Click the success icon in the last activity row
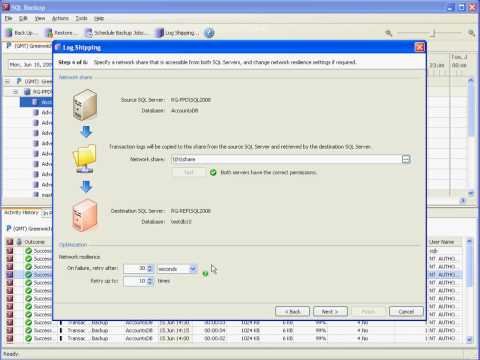This screenshot has height=360, width=480. coord(29,338)
